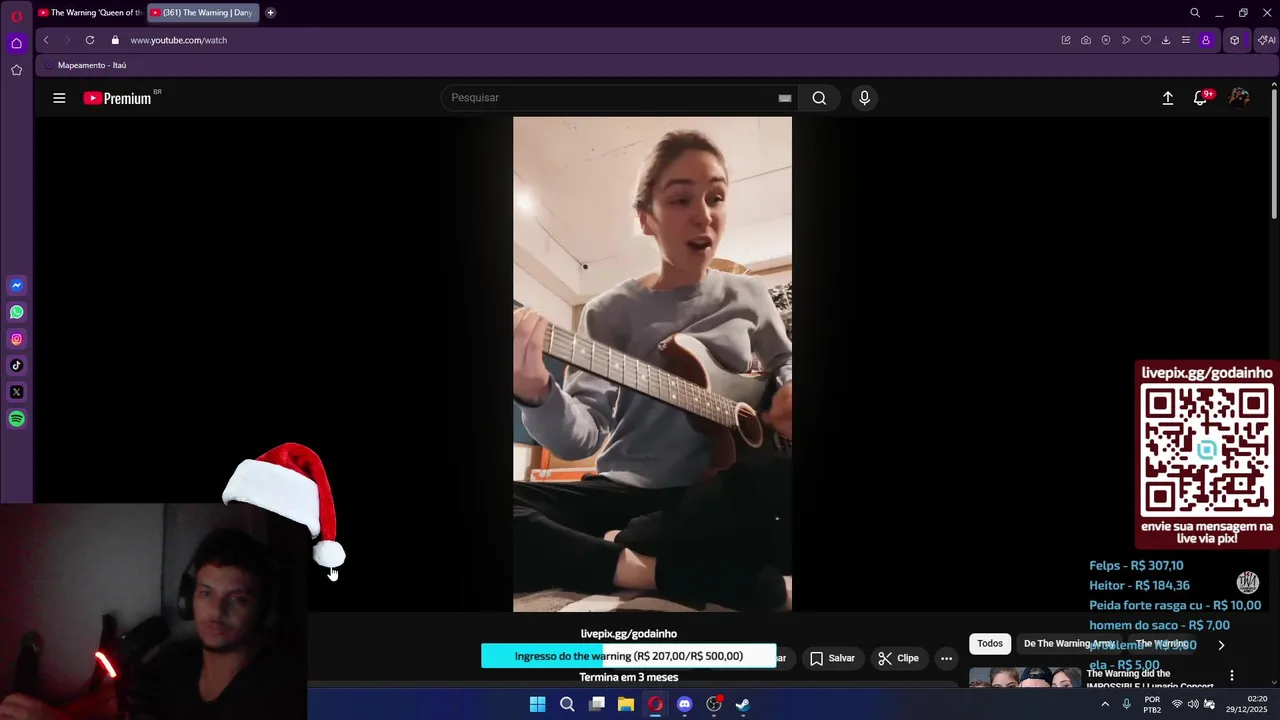The height and width of the screenshot is (720, 1280).
Task: Take a snapshot with the camera icon
Action: click(x=1086, y=40)
